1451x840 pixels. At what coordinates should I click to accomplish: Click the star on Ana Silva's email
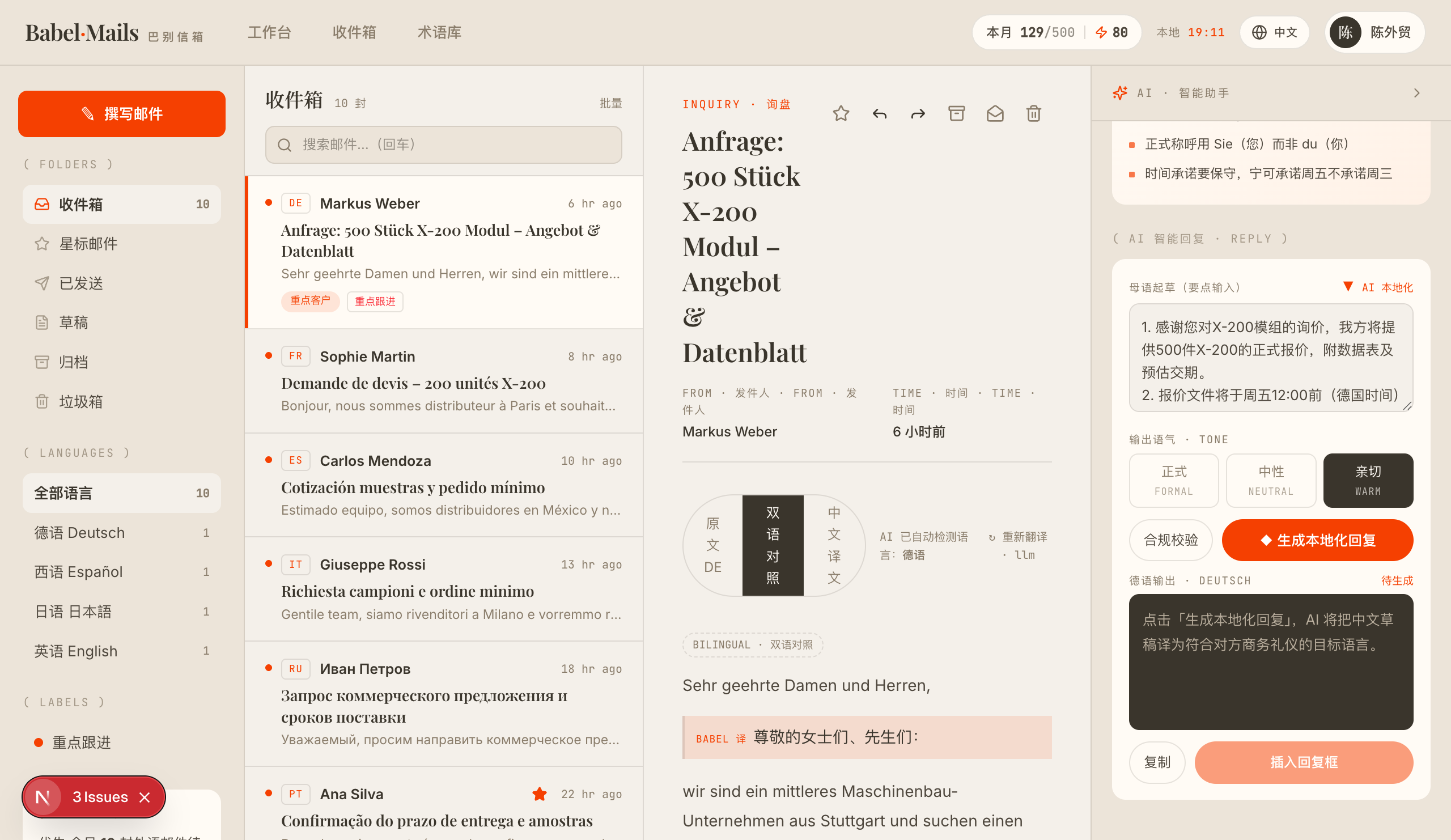(x=540, y=794)
